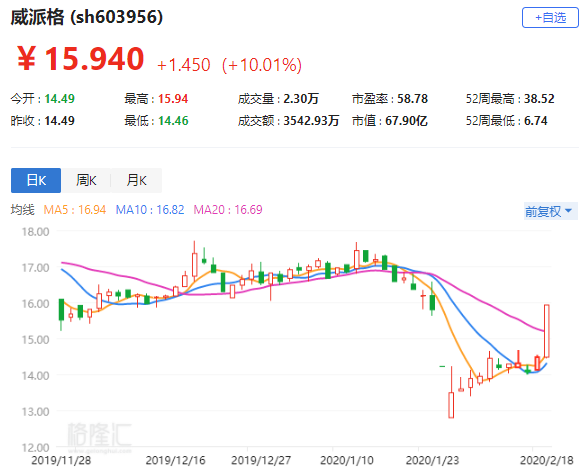The image size is (584, 471).
Task: Switch to the 日K daily chart tab
Action: 36,180
